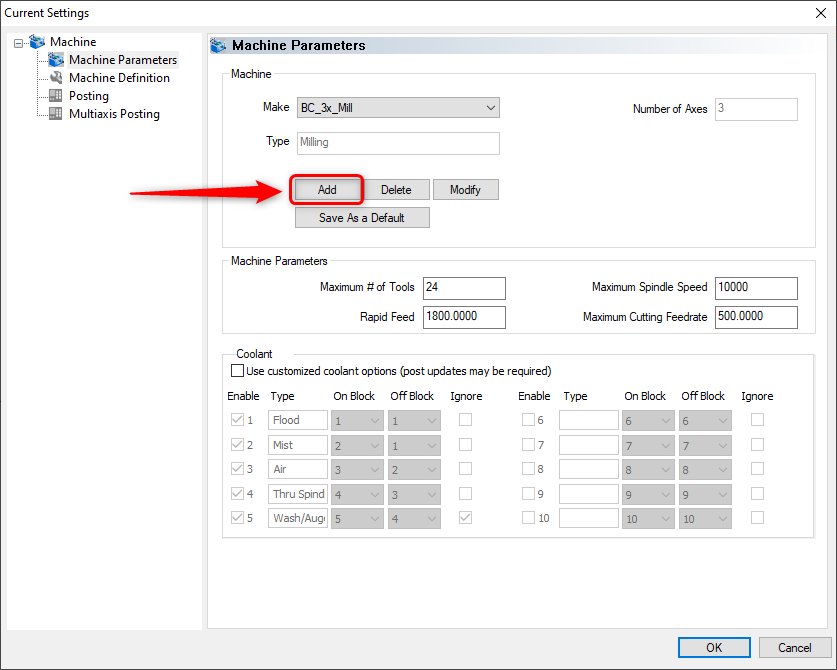Screen dimensions: 837x670
Task: Open Off Block dropdown for Wash/Auger
Action: tap(414, 518)
